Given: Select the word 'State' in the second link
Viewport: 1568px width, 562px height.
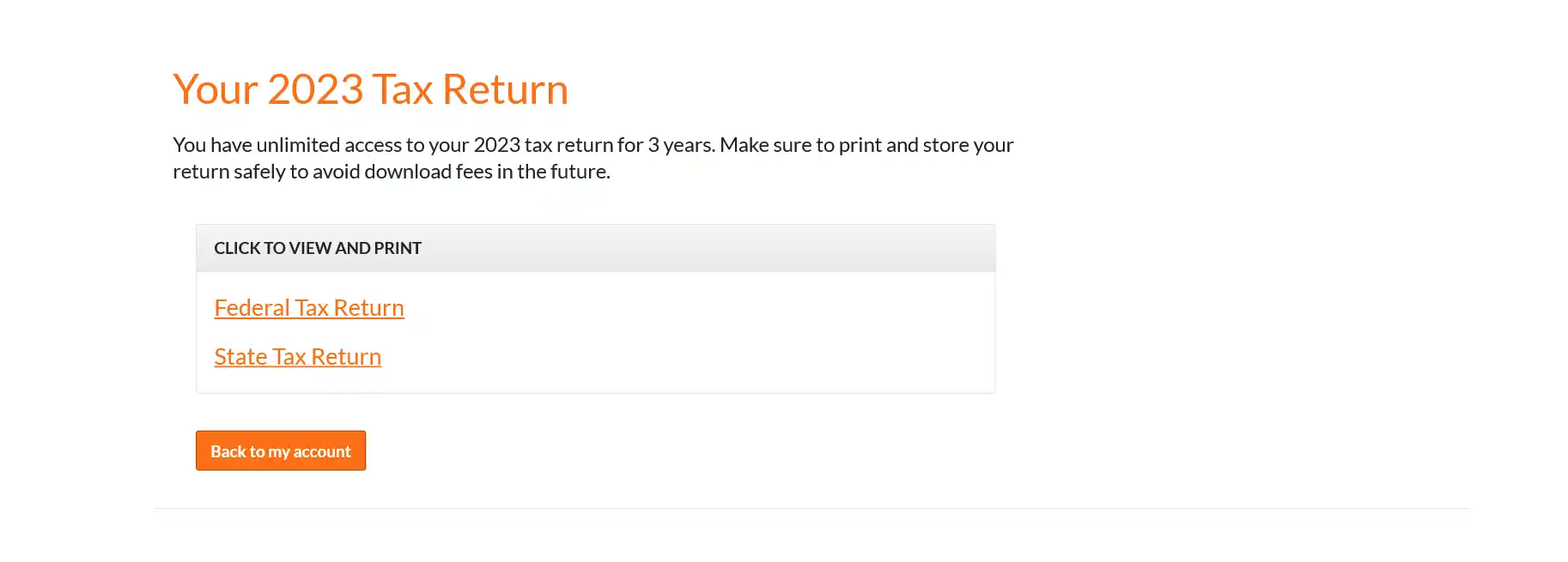Looking at the screenshot, I should tap(240, 357).
